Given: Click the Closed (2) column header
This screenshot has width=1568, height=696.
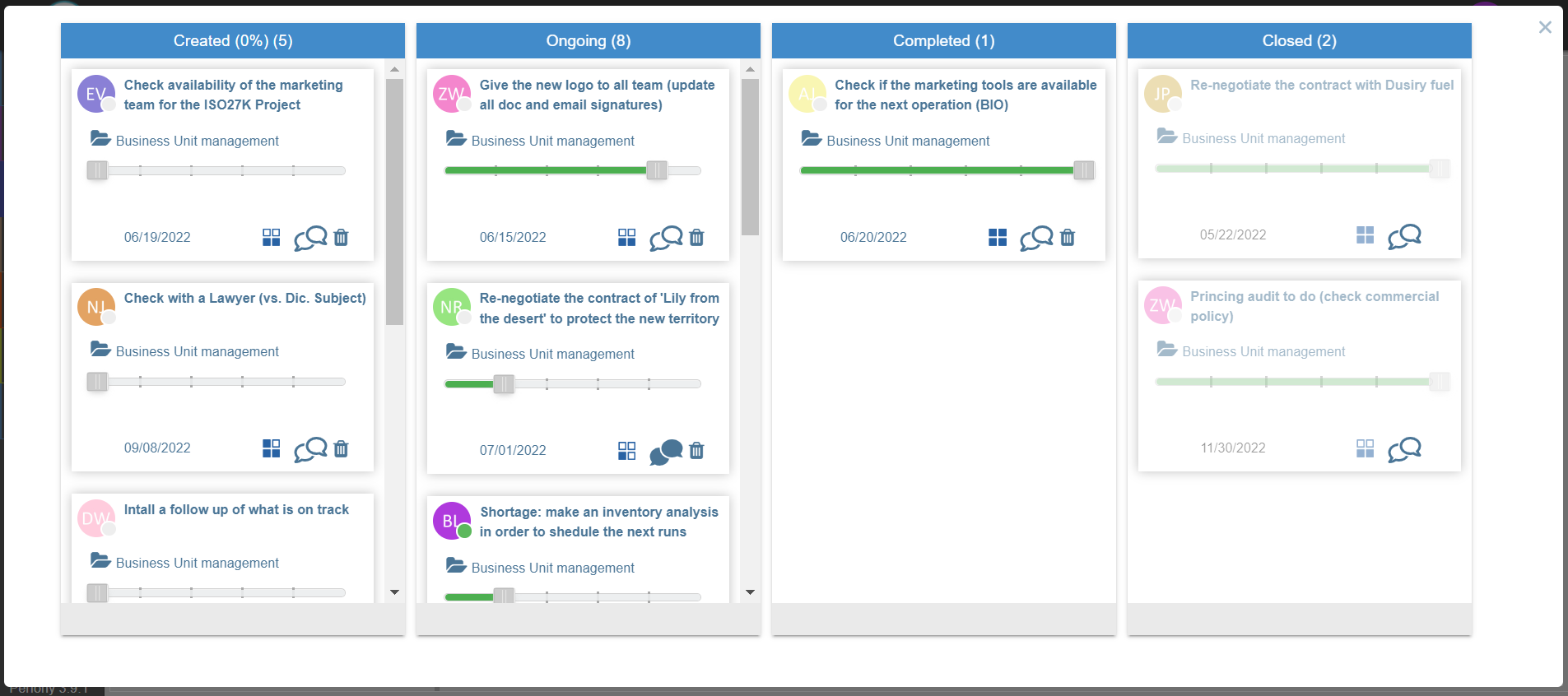Looking at the screenshot, I should [x=1299, y=41].
